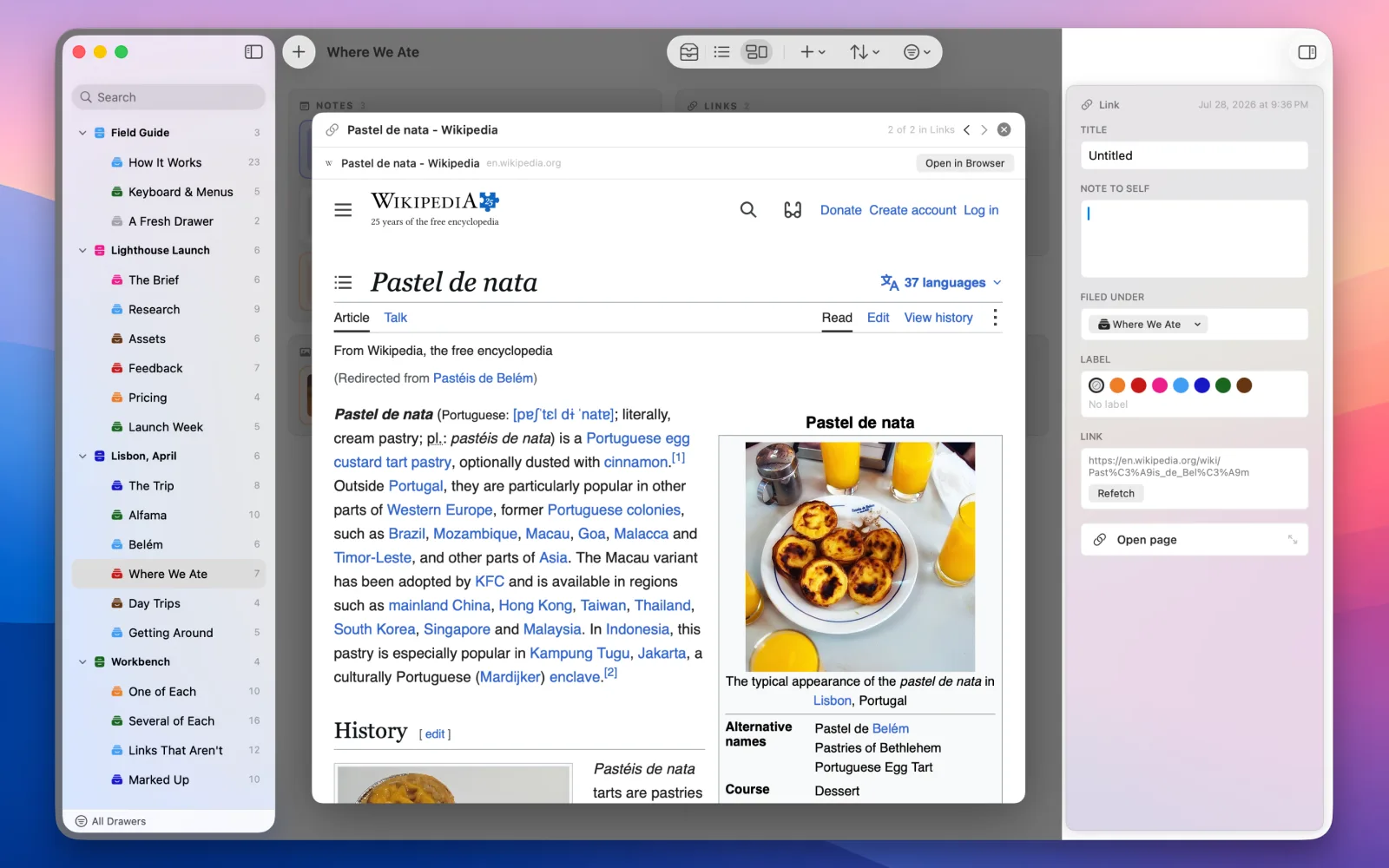
Task: Open the pastel de nata infobox photo
Action: tap(859, 556)
